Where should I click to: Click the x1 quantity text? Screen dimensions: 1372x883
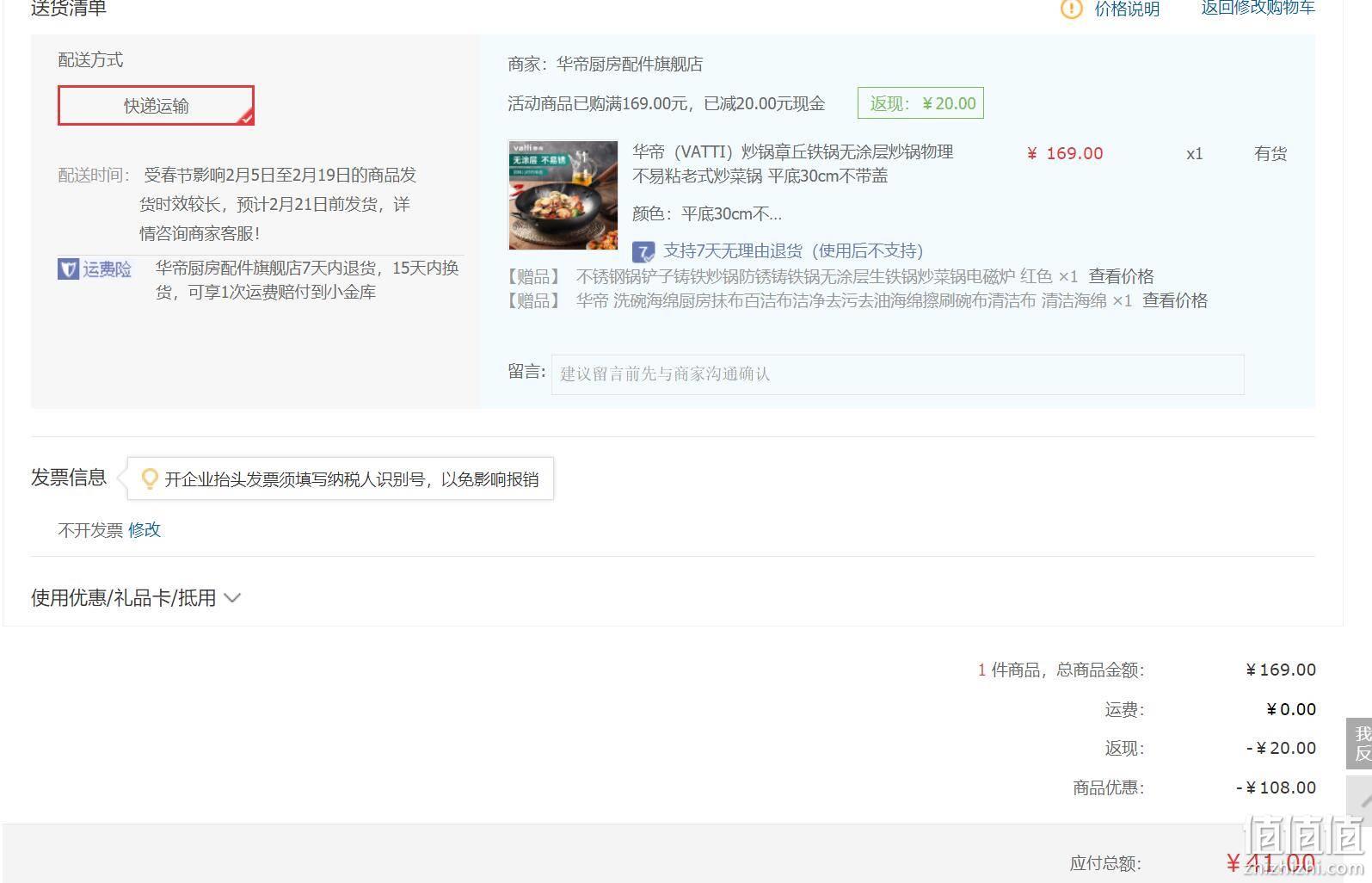coord(1194,154)
